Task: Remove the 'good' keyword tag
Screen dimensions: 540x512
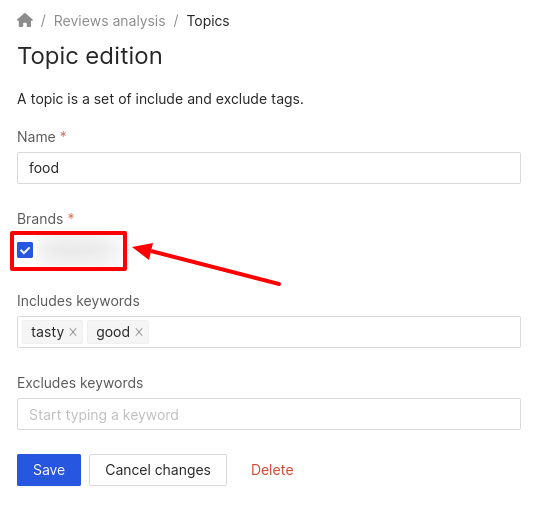Action: tap(139, 332)
